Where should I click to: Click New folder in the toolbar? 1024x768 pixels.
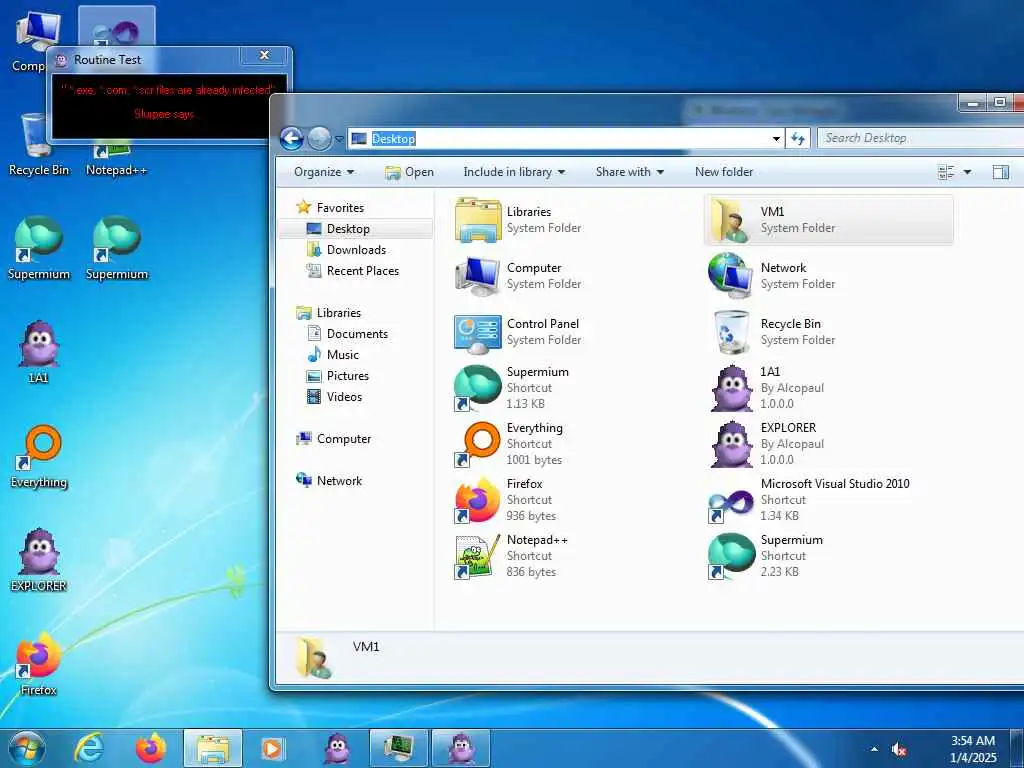point(724,172)
